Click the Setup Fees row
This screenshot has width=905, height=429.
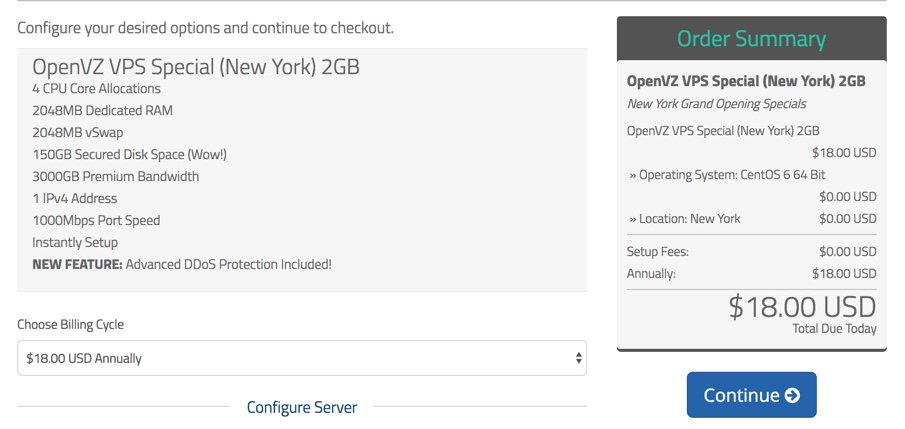[x=751, y=252]
